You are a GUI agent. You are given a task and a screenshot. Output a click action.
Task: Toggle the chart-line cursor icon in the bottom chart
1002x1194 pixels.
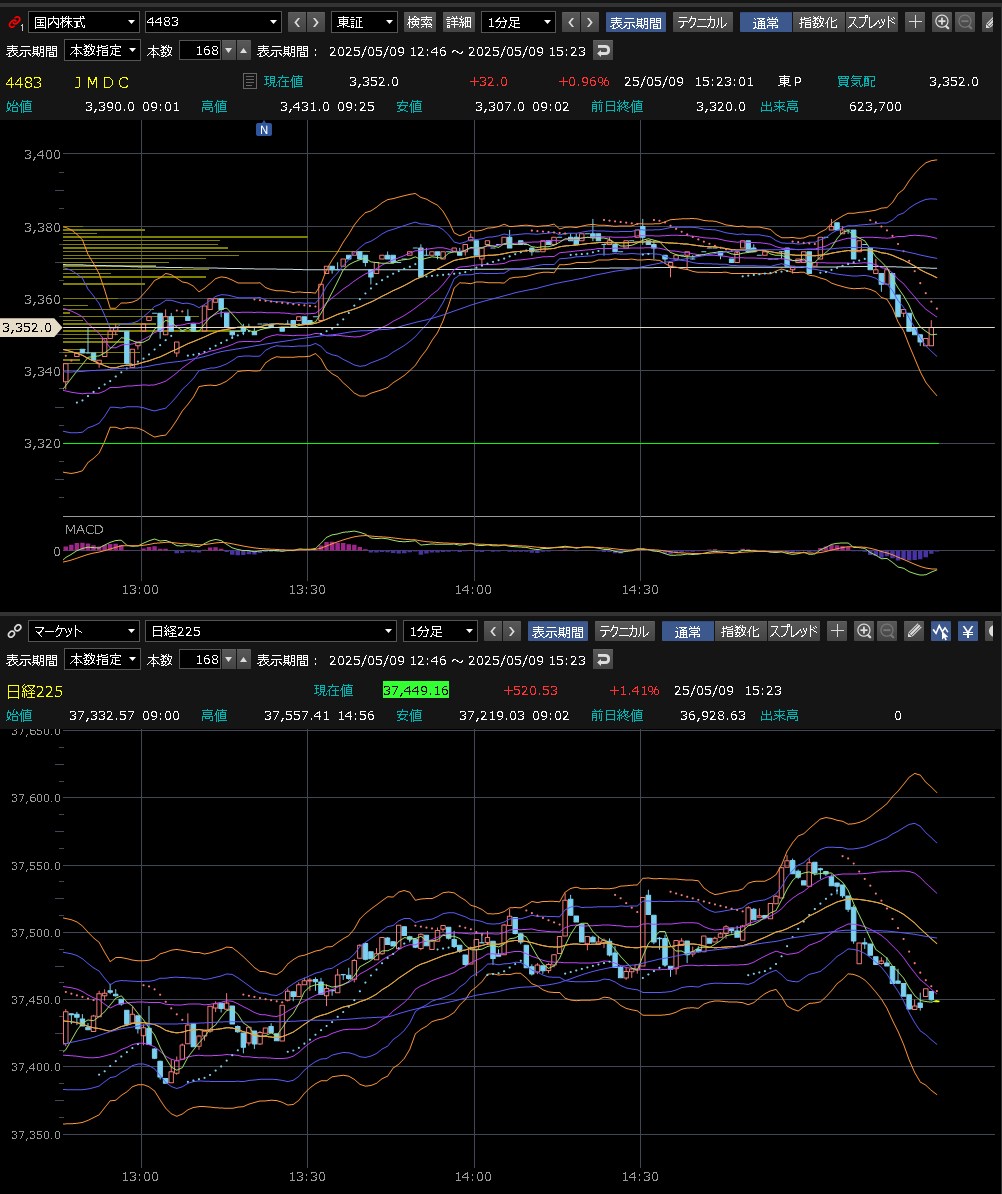click(940, 631)
